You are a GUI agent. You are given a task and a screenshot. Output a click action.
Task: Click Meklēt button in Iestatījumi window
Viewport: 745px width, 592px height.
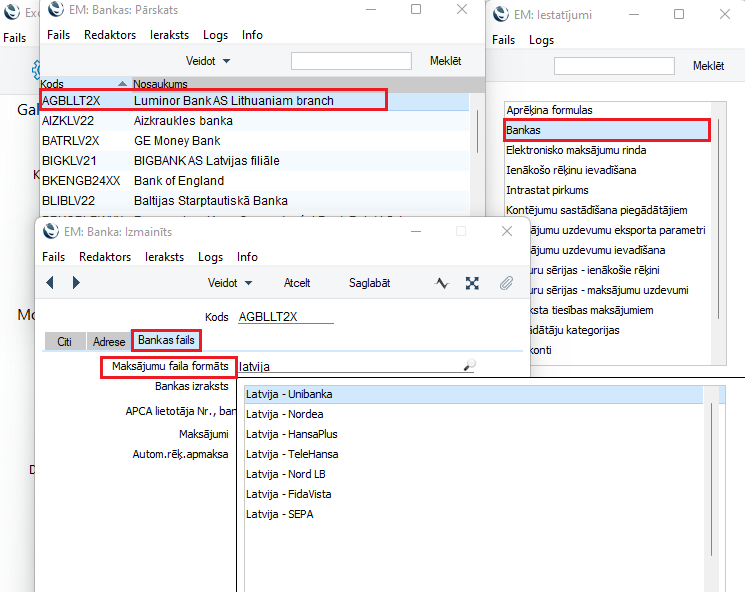tap(708, 66)
